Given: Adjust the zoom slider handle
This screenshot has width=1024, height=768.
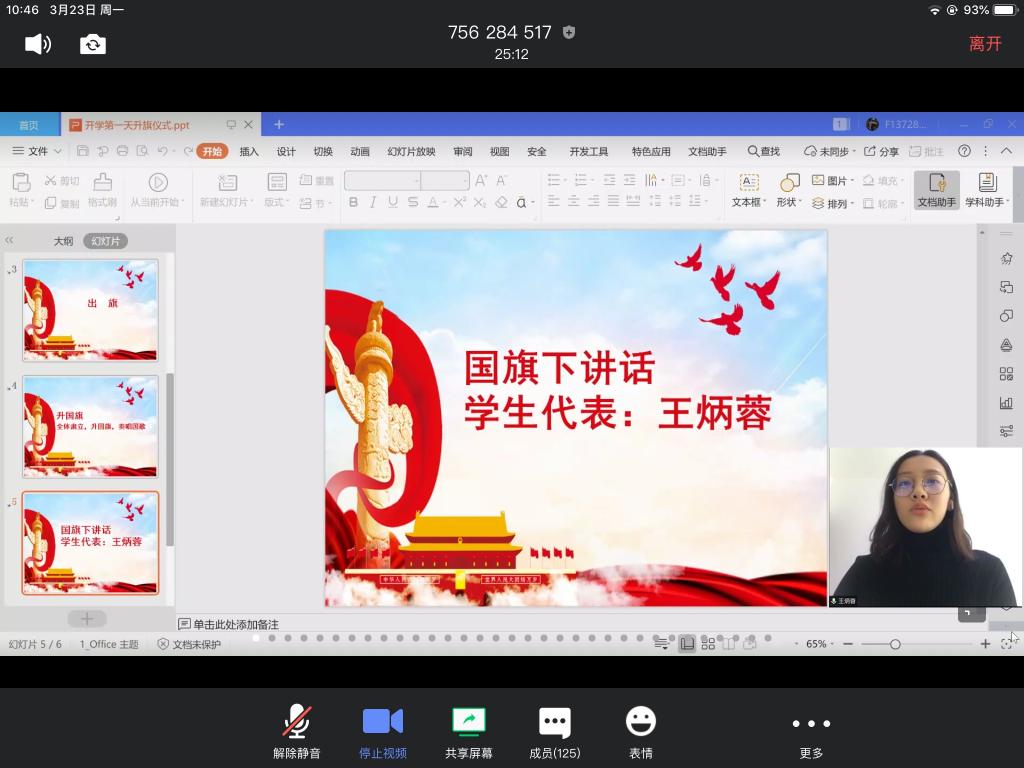Looking at the screenshot, I should coord(895,644).
